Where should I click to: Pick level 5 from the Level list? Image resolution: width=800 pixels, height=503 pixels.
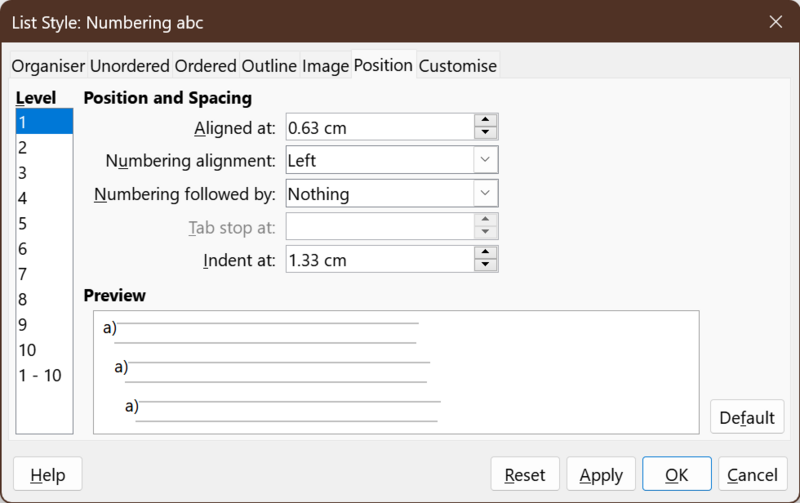click(x=44, y=223)
